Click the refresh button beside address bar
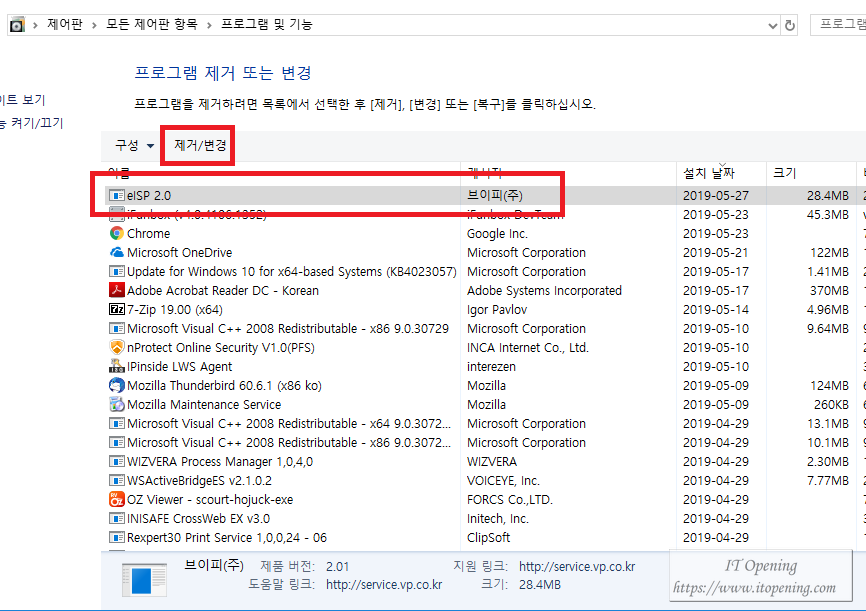Viewport: 866px width, 611px height. [790, 25]
